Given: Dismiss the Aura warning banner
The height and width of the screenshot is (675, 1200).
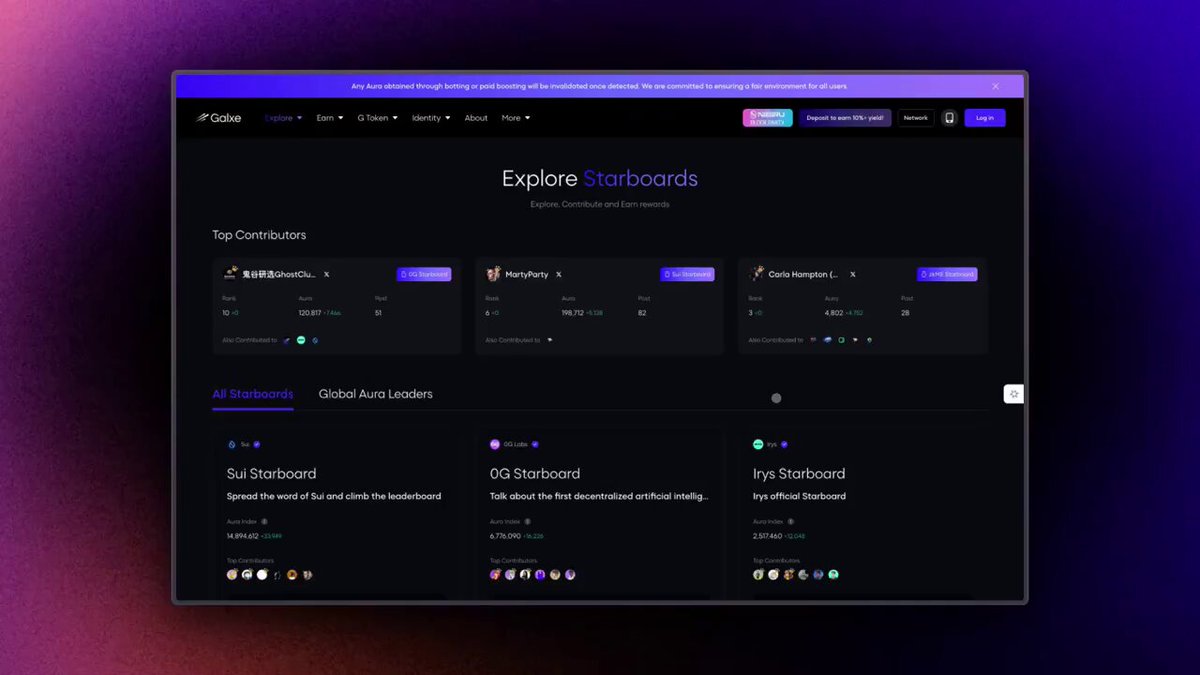Looking at the screenshot, I should (996, 86).
